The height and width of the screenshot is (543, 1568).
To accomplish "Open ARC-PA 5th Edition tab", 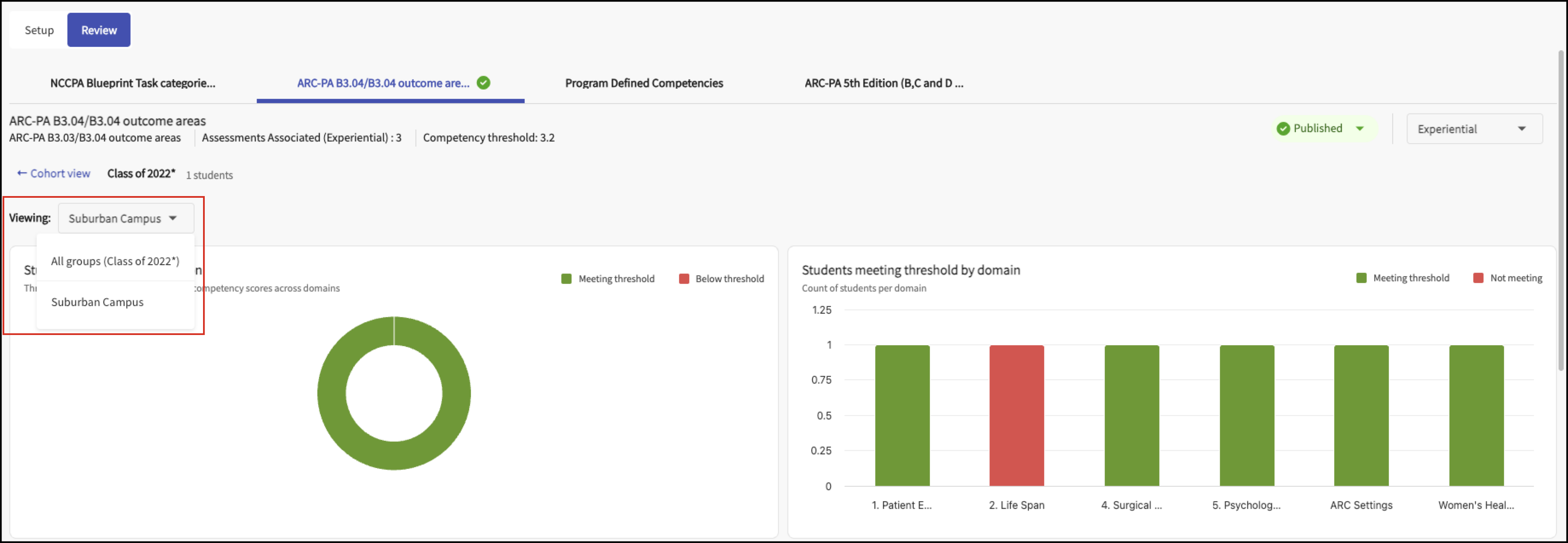I will [x=884, y=83].
